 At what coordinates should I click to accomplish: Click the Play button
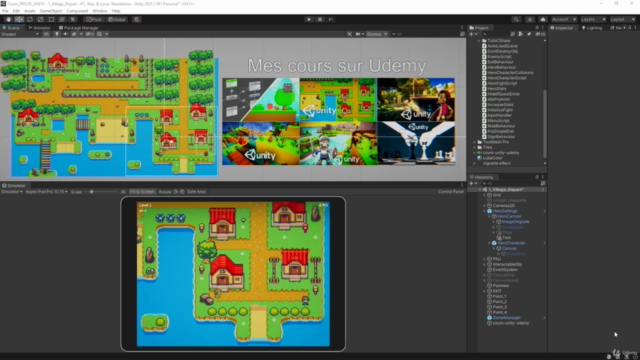click(x=309, y=19)
